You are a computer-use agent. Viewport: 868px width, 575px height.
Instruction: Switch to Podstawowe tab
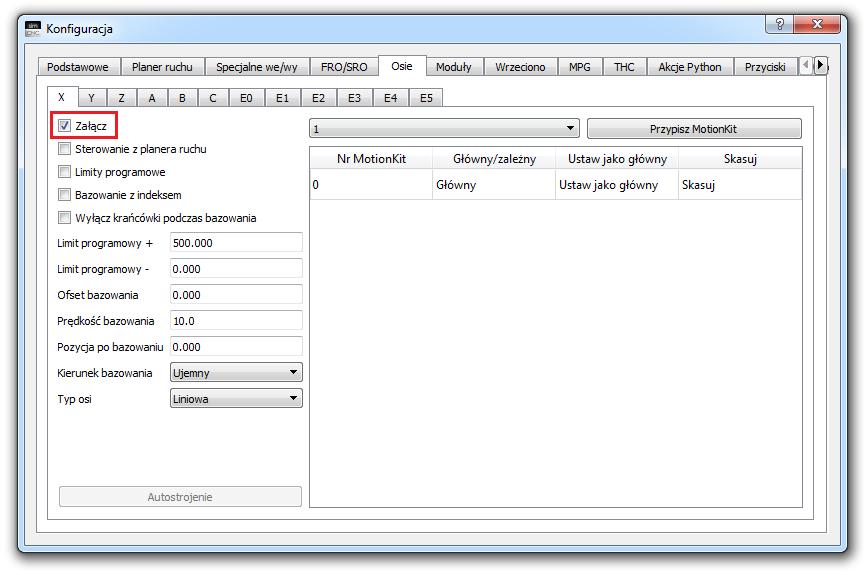tap(78, 67)
